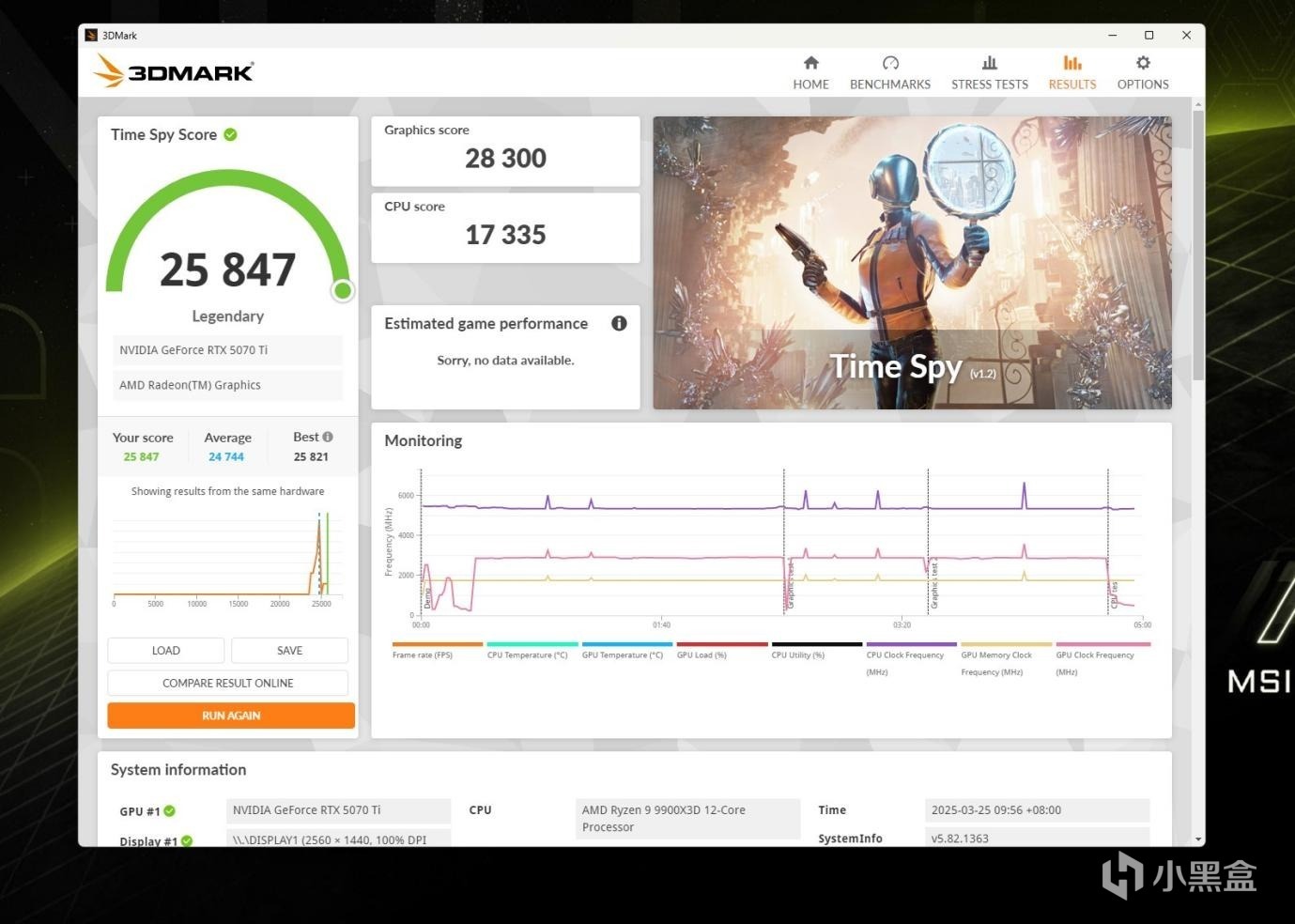Click the Average score 24 744
This screenshot has width=1295, height=924.
tap(226, 457)
